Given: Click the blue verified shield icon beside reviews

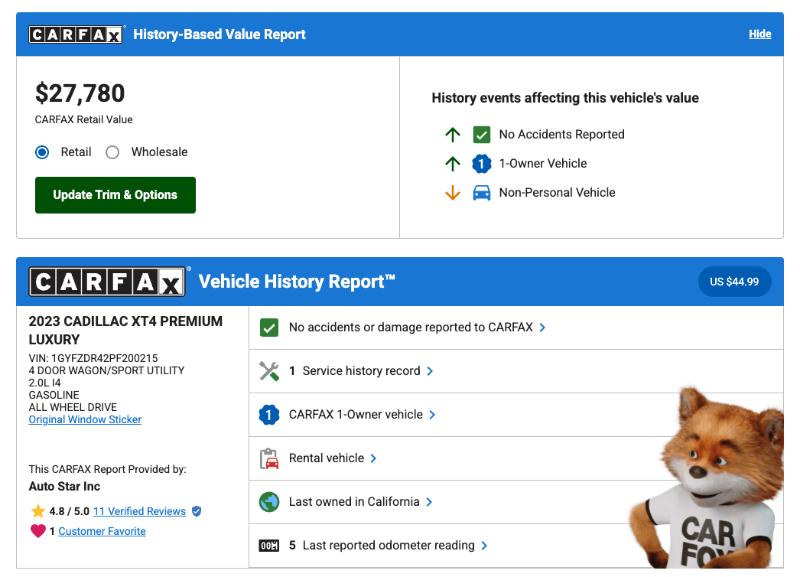Looking at the screenshot, I should click(197, 511).
